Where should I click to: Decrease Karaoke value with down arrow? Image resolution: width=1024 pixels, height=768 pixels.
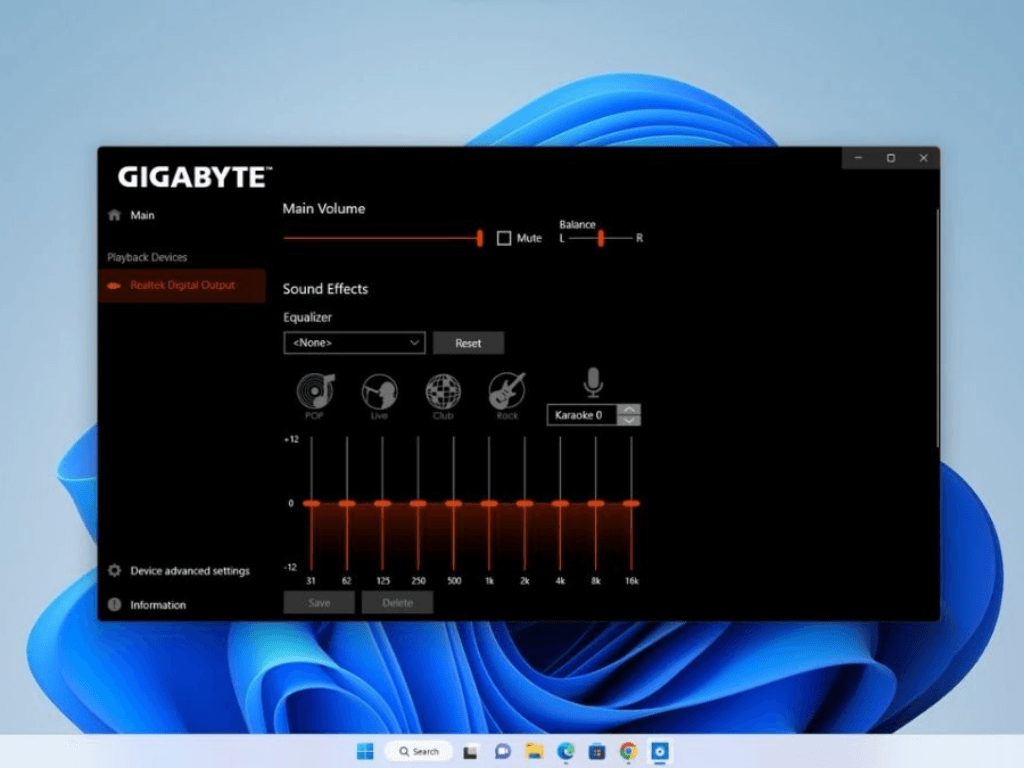click(630, 419)
